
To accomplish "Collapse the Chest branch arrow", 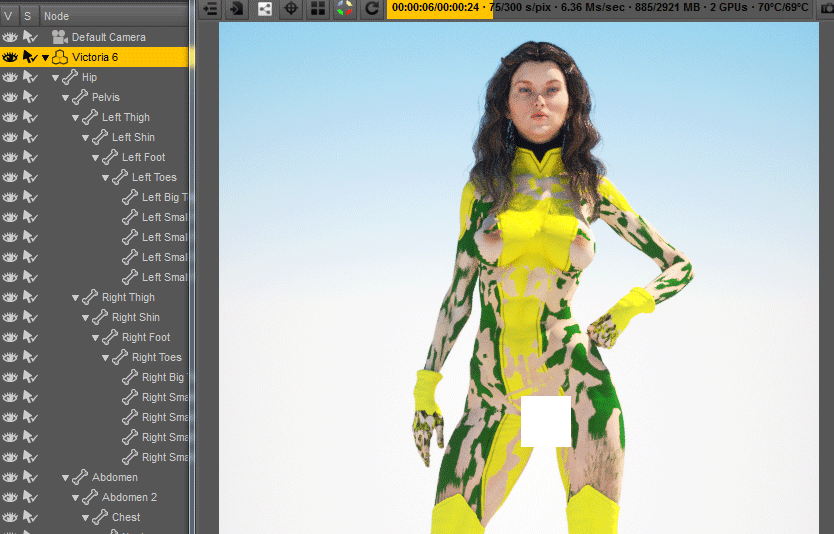I will pyautogui.click(x=86, y=518).
